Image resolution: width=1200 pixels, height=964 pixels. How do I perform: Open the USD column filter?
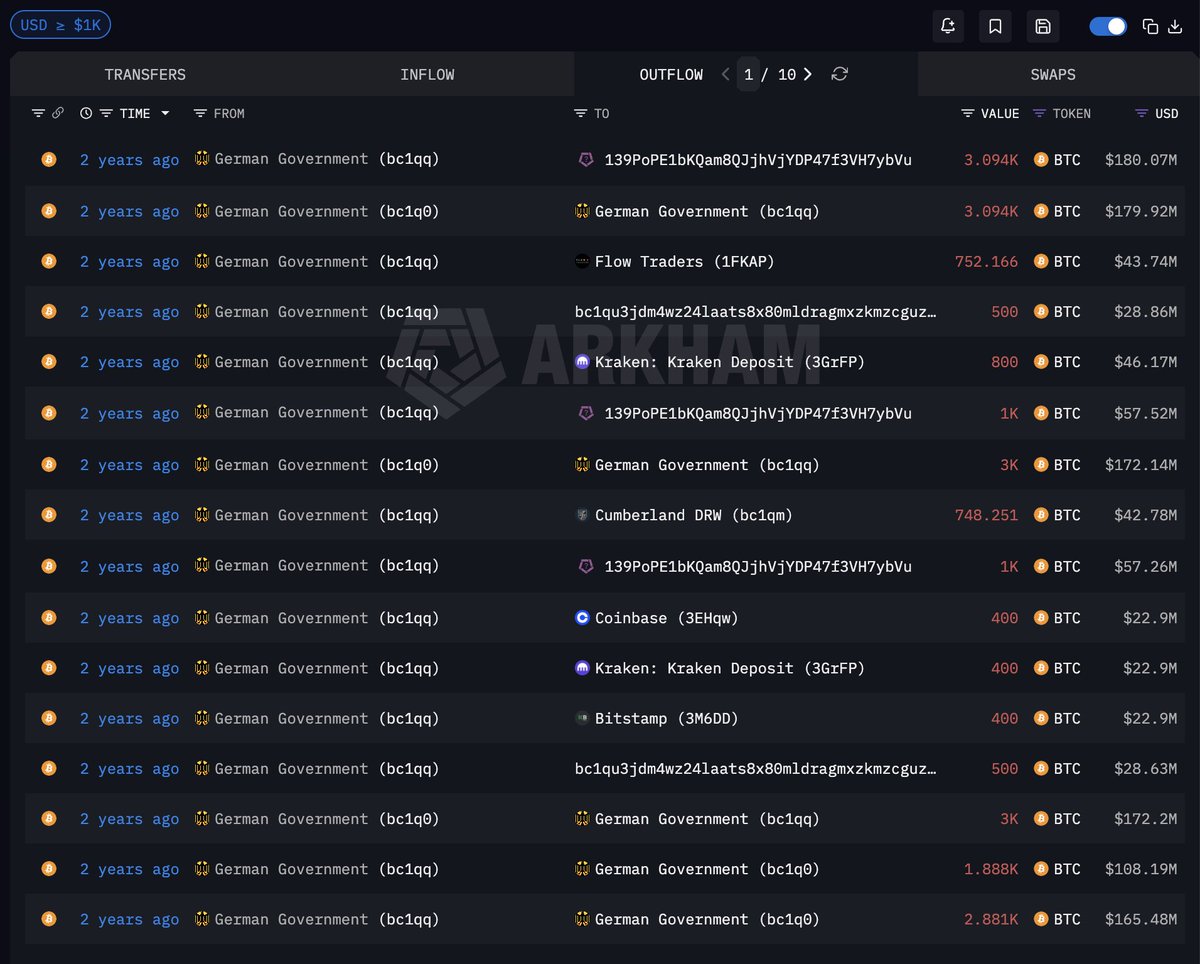1141,113
